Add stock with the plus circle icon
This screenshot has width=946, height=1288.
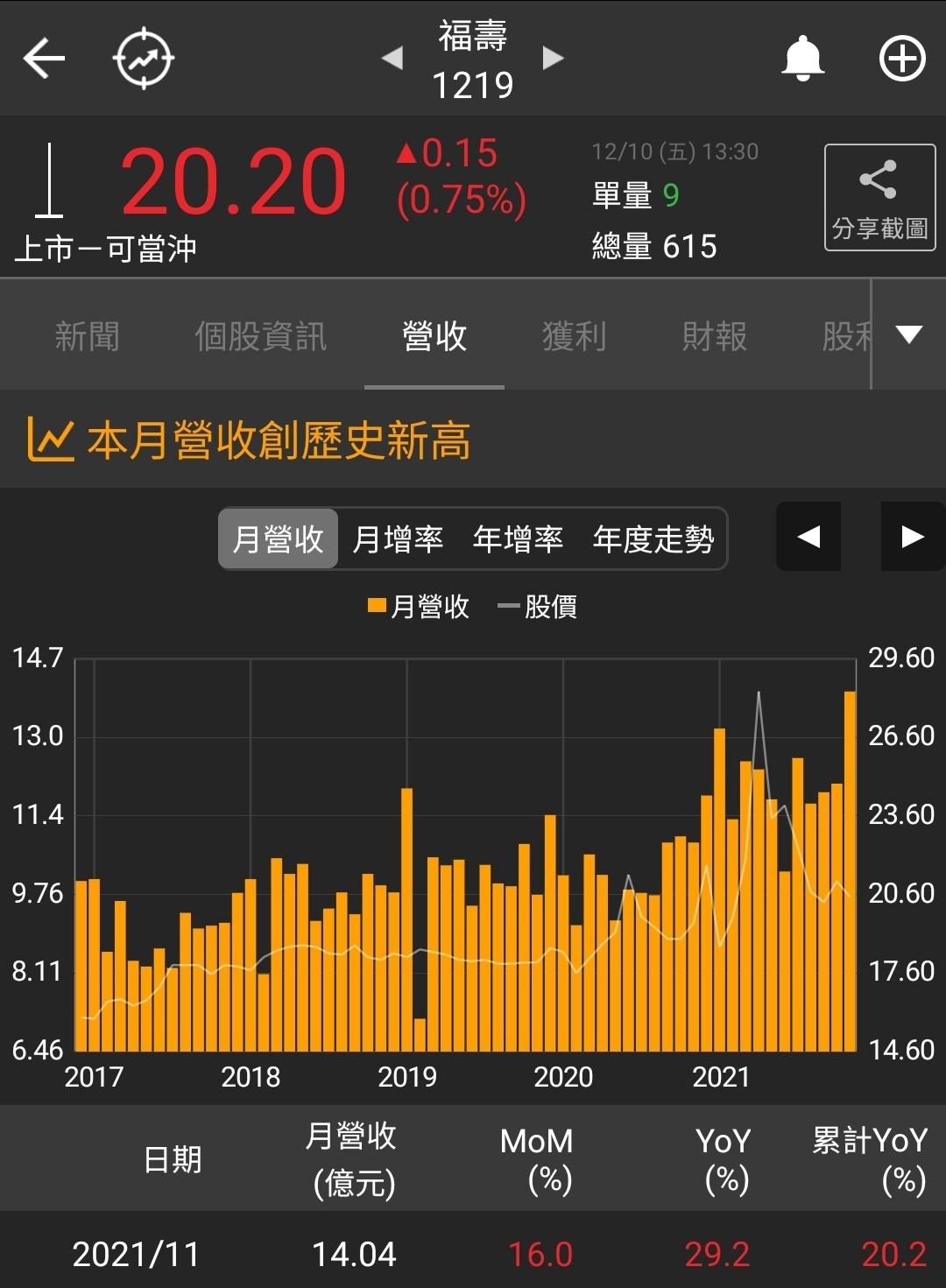902,59
